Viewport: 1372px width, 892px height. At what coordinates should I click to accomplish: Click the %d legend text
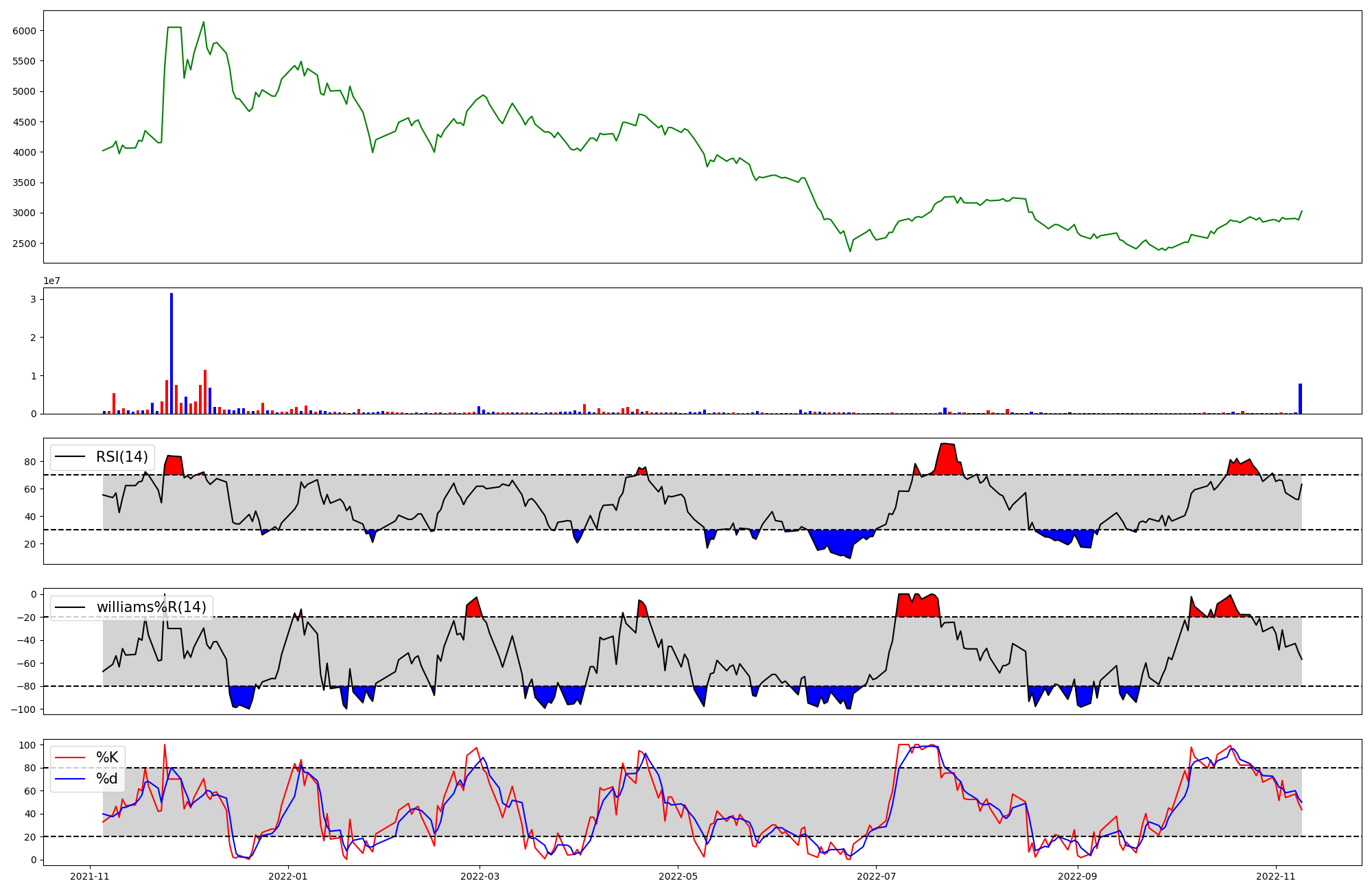107,779
